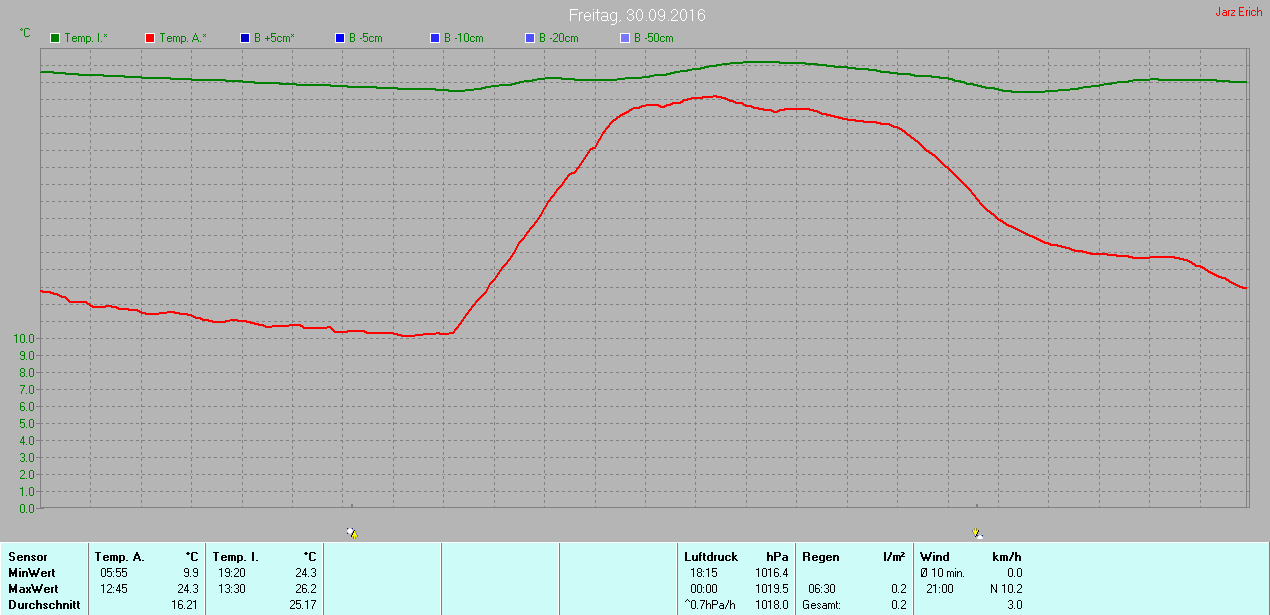Screen dimensions: 1270x615
Task: Click the Jarz Erich author label
Action: [x=1238, y=12]
